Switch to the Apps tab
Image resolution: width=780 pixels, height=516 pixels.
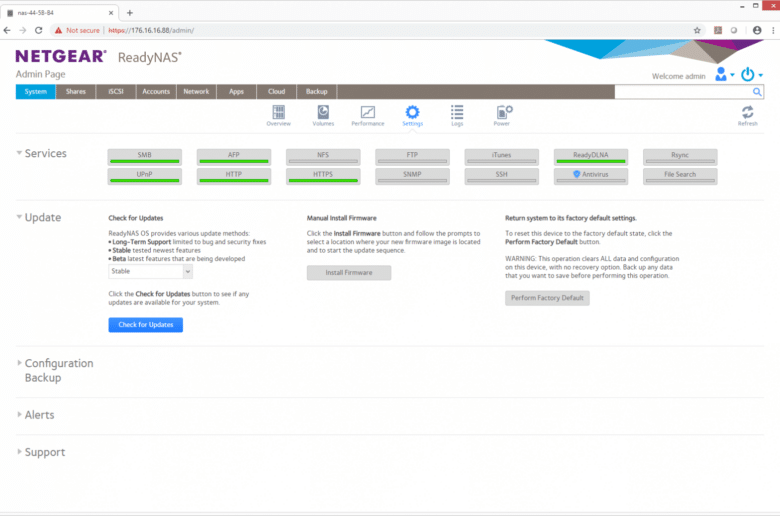(236, 92)
